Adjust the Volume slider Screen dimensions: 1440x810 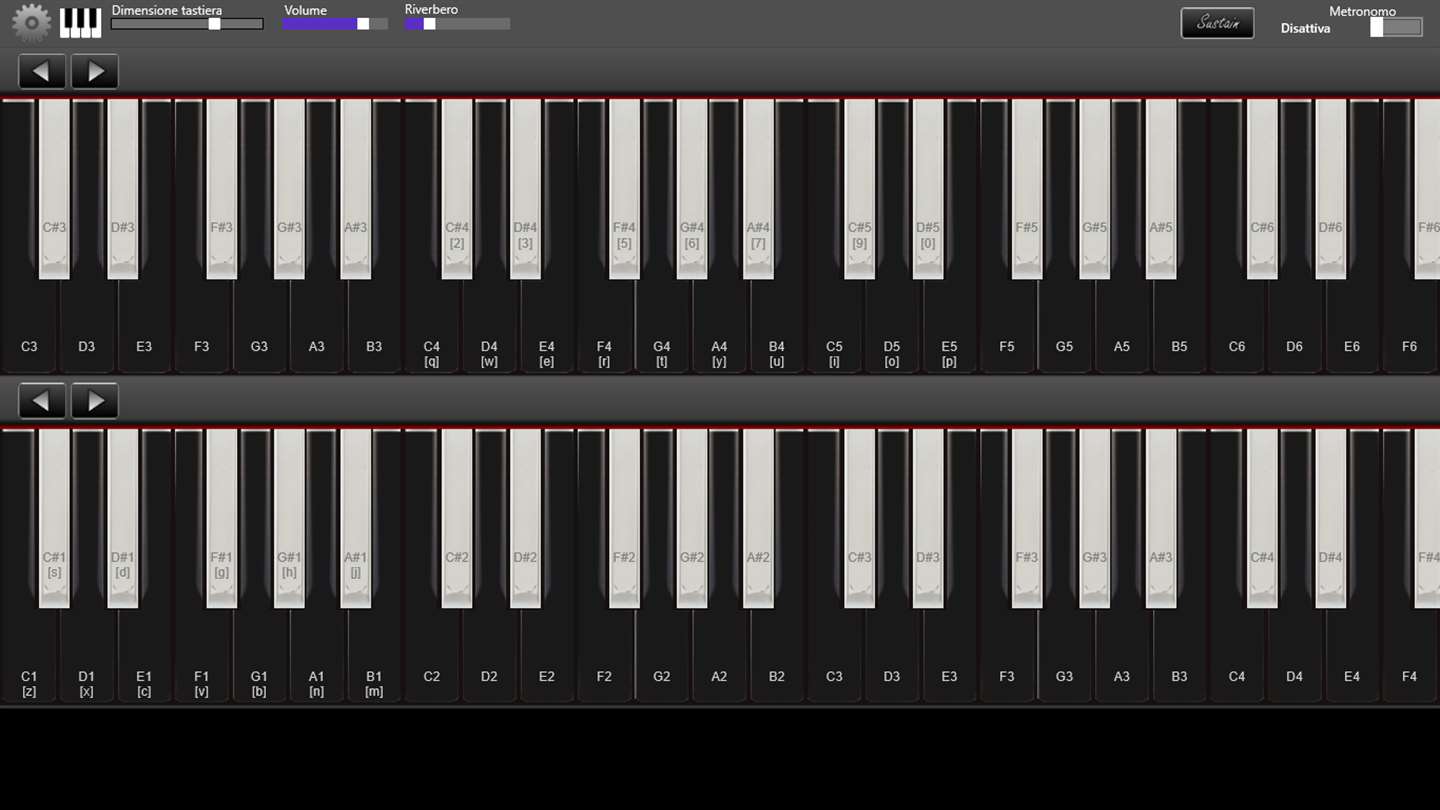point(335,24)
